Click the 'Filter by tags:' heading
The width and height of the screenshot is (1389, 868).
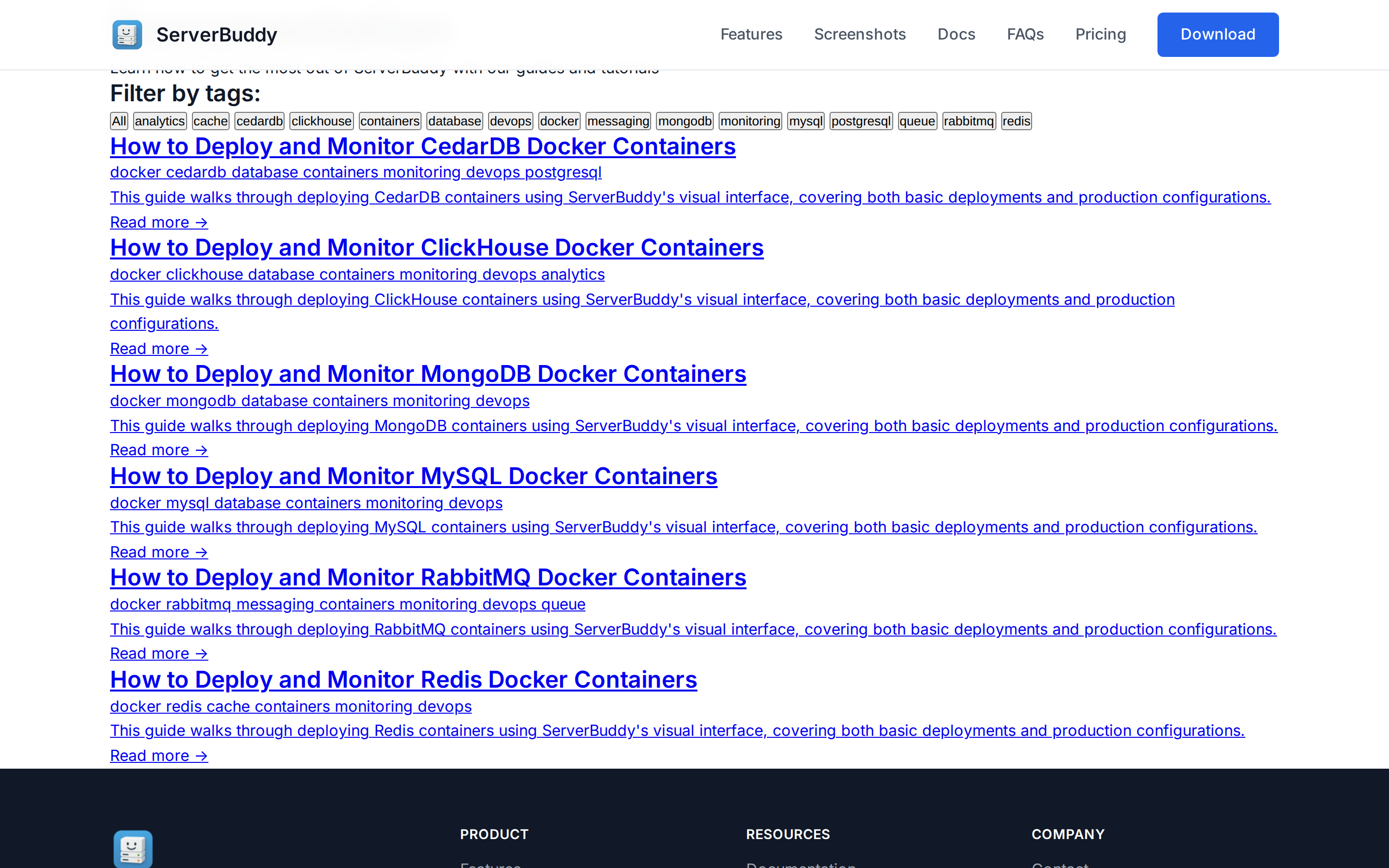(185, 94)
